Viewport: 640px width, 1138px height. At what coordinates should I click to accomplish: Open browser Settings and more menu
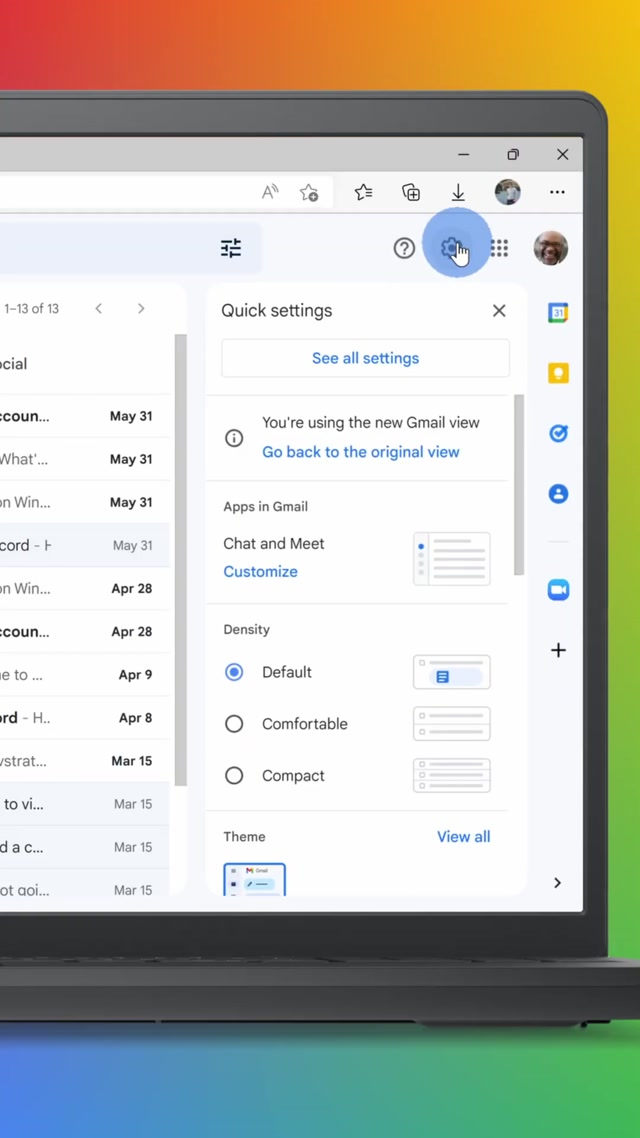[x=557, y=192]
